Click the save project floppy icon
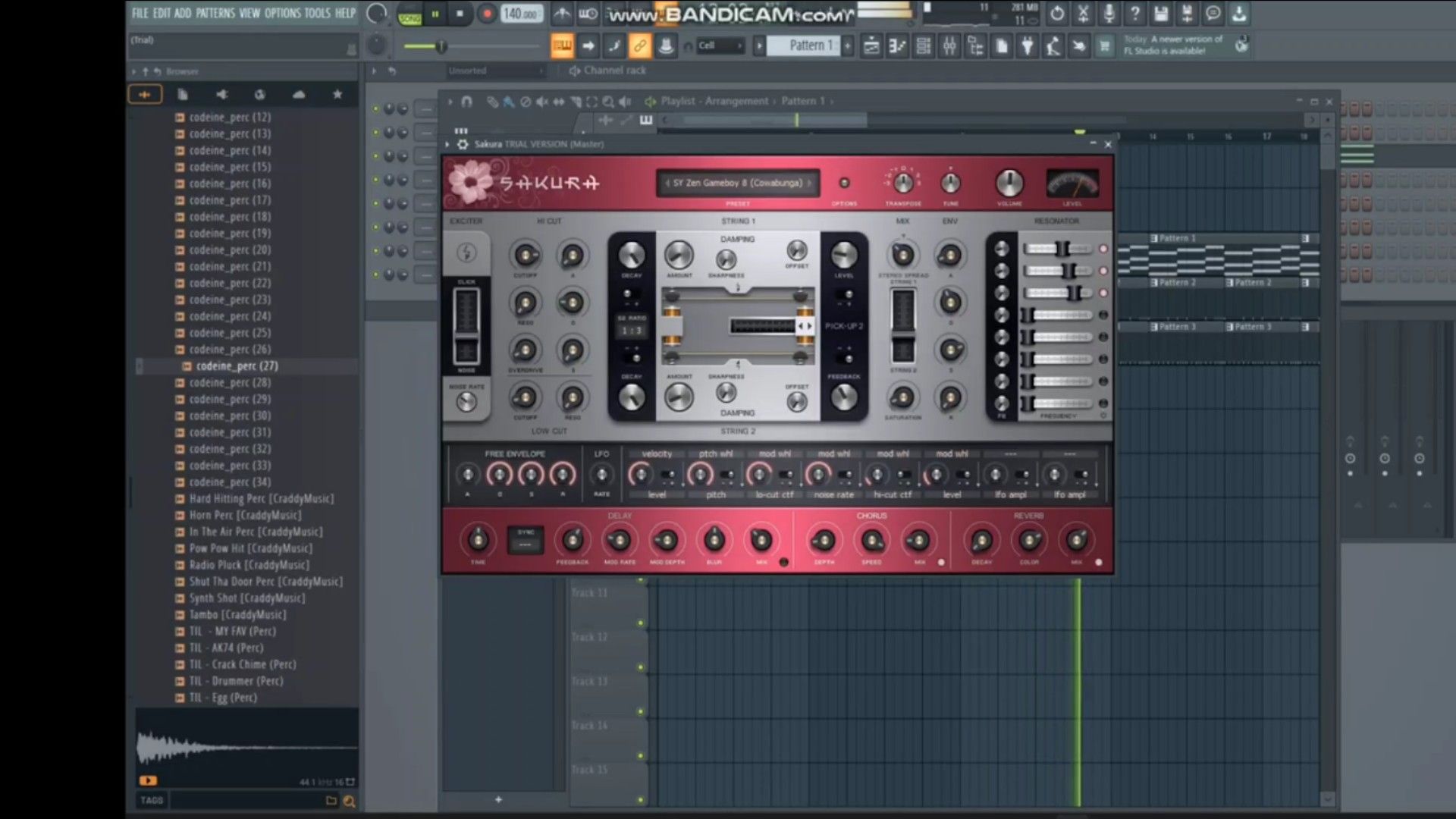Image resolution: width=1456 pixels, height=819 pixels. [x=1161, y=14]
